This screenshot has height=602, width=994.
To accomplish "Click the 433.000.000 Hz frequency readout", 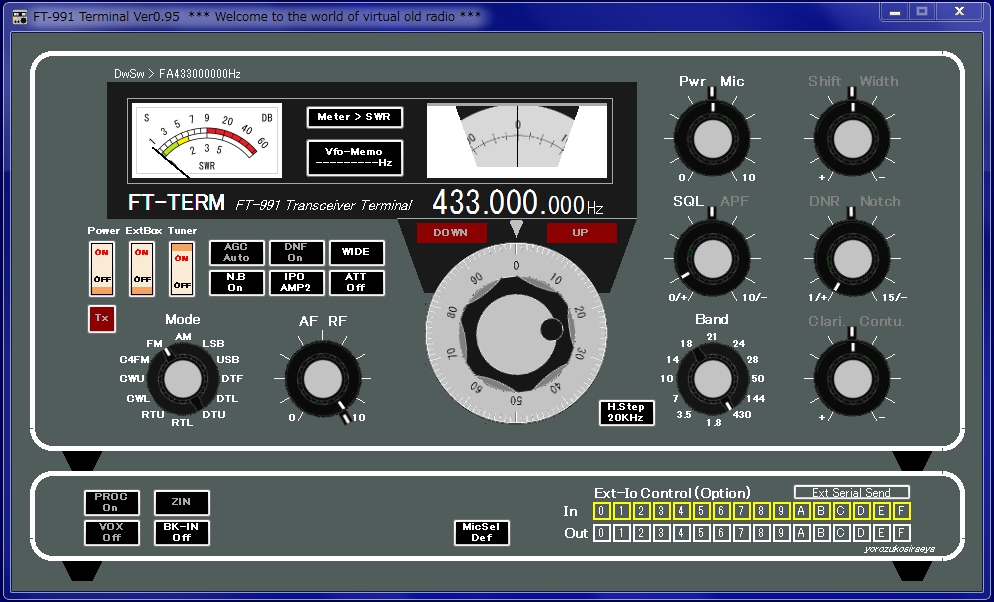I will [517, 203].
